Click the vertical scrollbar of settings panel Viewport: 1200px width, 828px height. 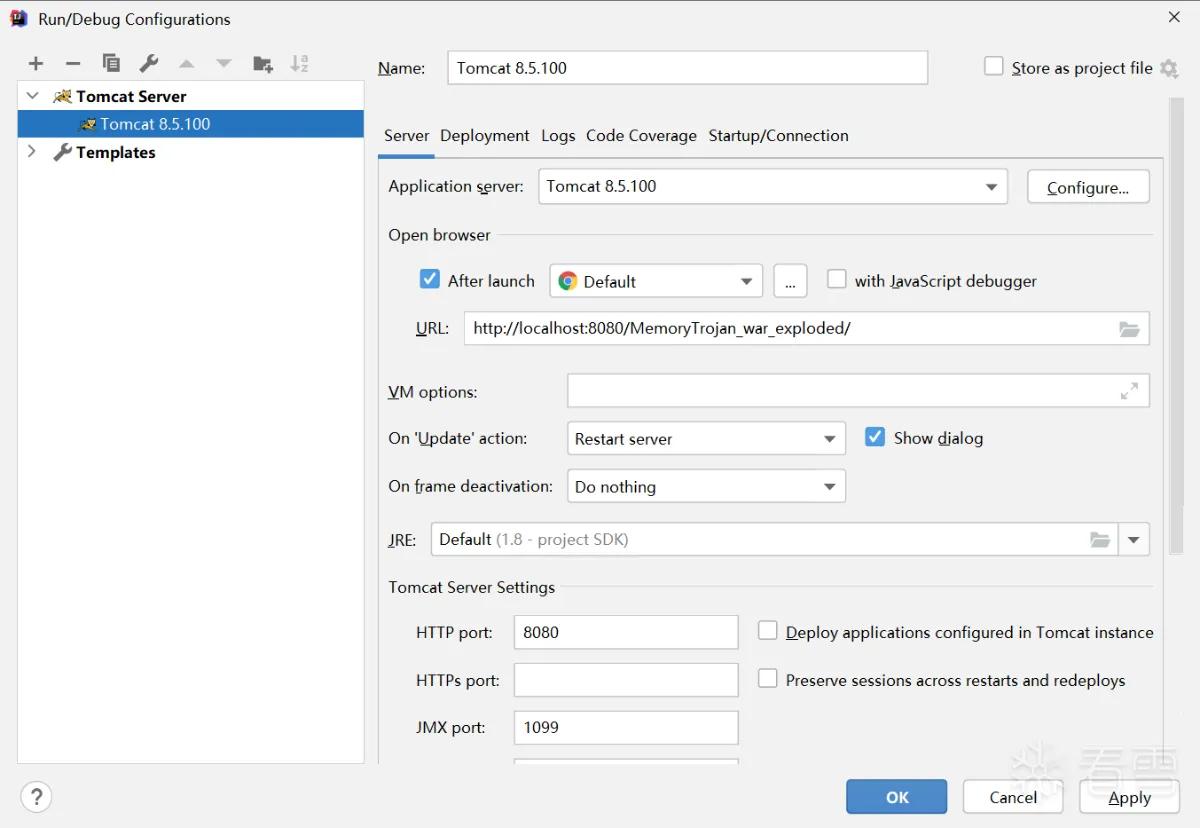(1176, 325)
